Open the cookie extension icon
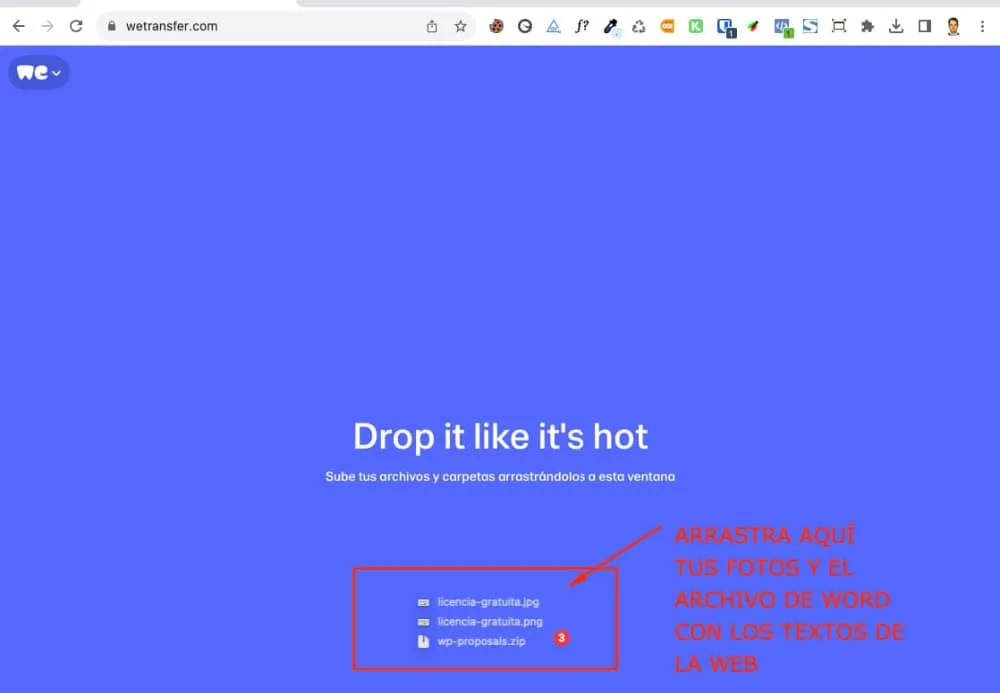This screenshot has height=693, width=1000. pyautogui.click(x=496, y=26)
